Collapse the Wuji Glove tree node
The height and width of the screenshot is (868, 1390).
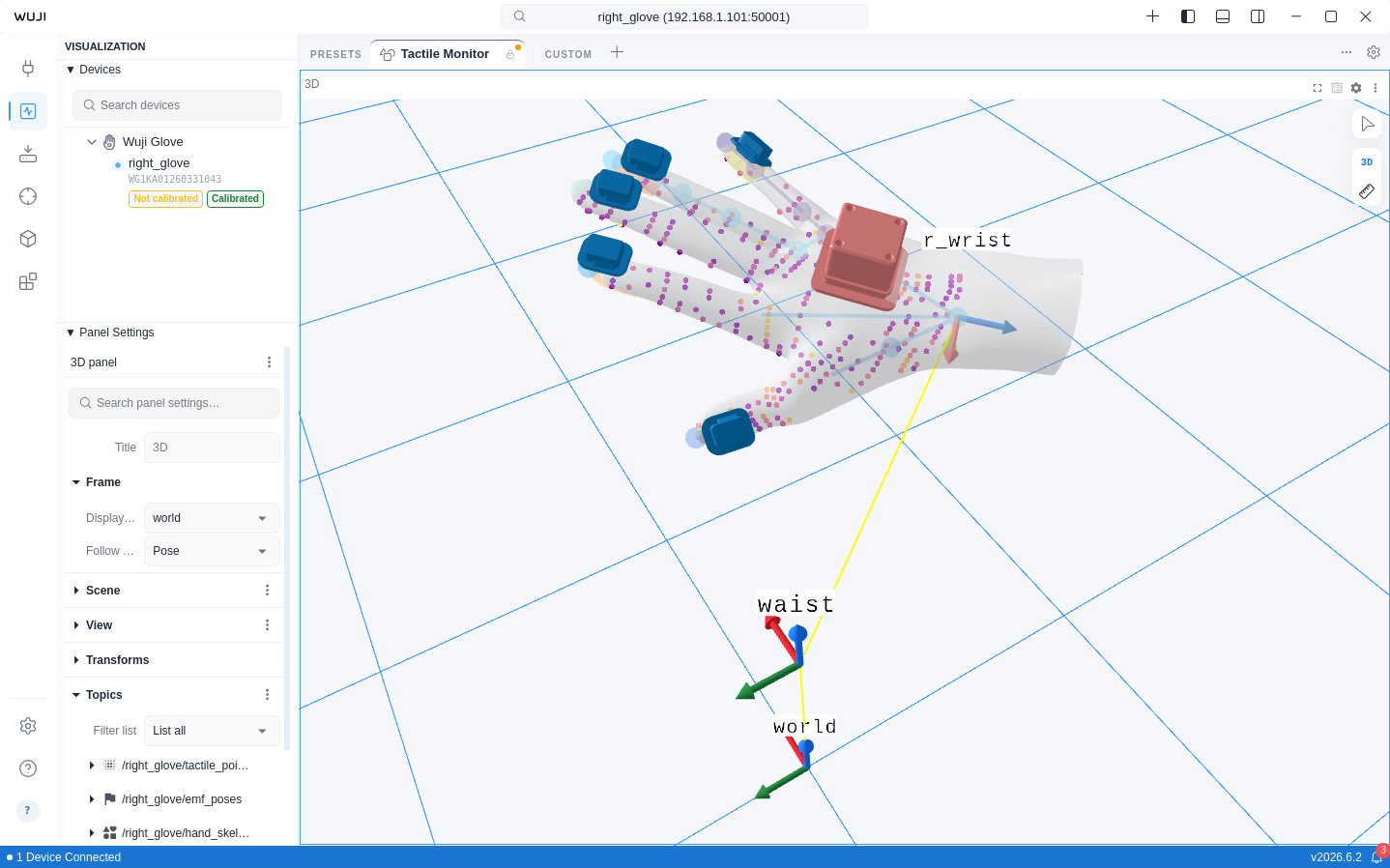point(92,142)
